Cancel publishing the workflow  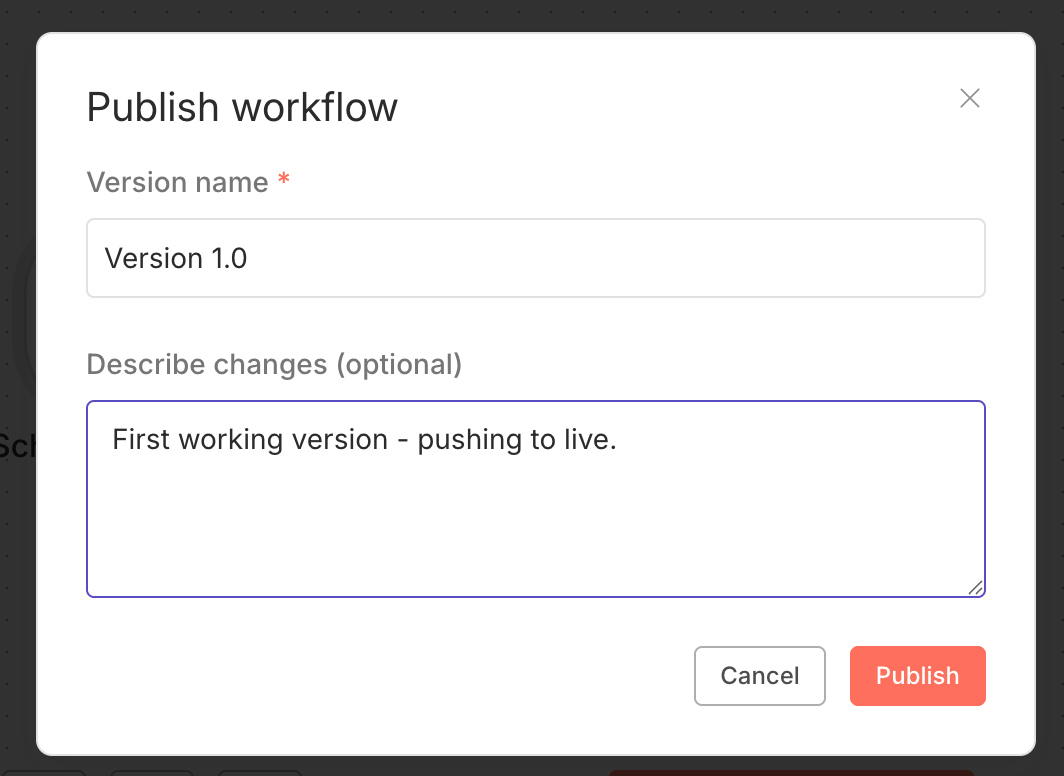tap(759, 676)
